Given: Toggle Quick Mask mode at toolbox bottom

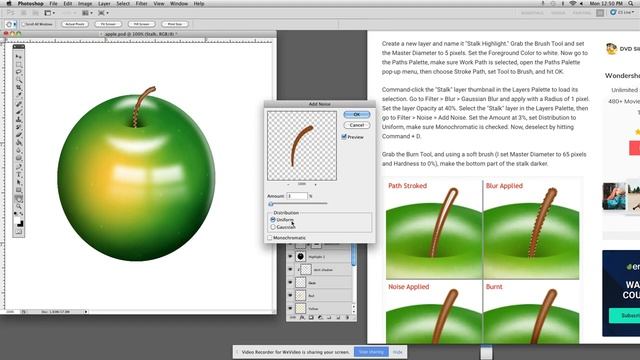Looking at the screenshot, I should pos(18,231).
